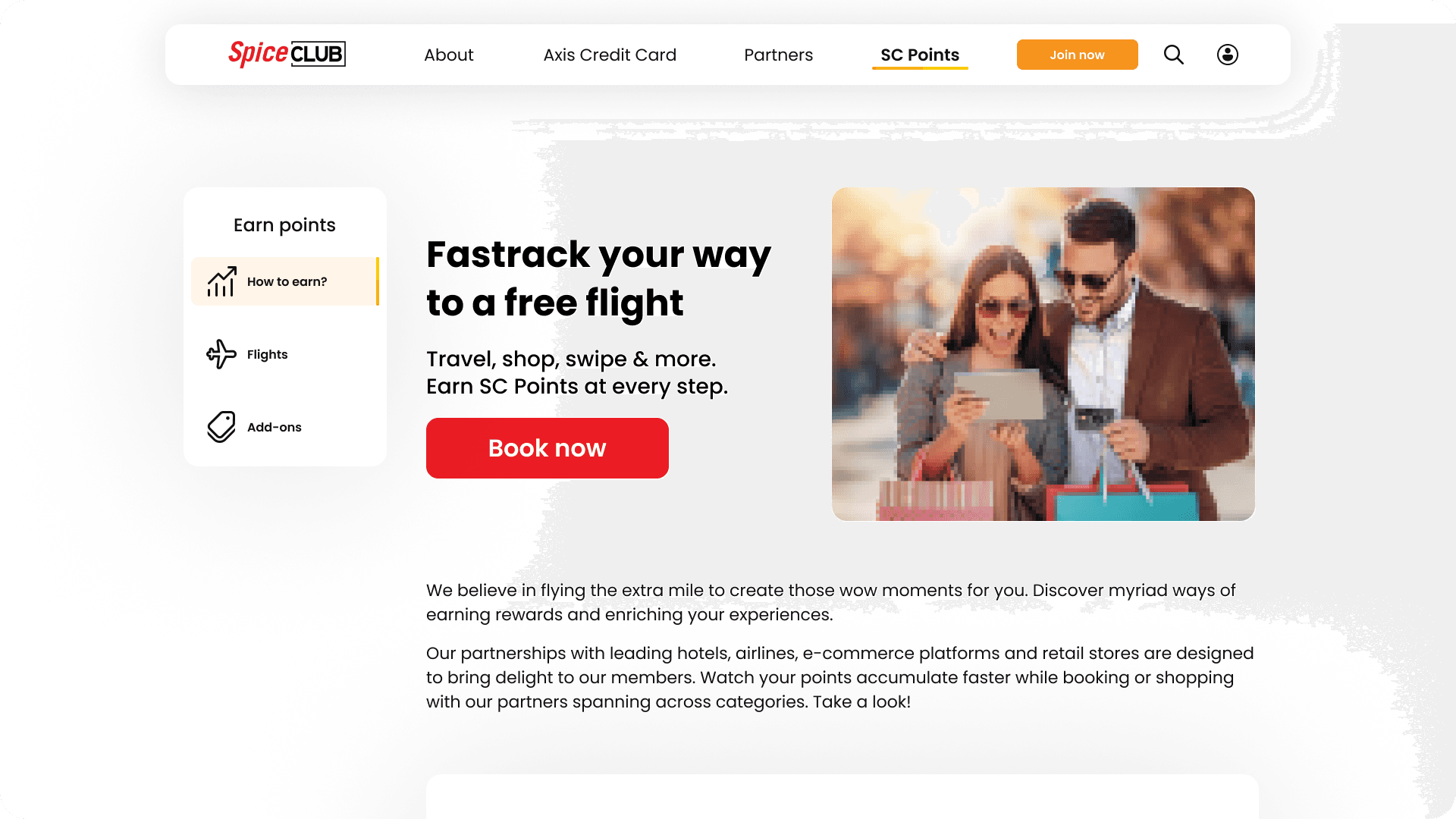Image resolution: width=1456 pixels, height=819 pixels.
Task: Select Flights in Earn points sidebar
Action: tap(284, 354)
